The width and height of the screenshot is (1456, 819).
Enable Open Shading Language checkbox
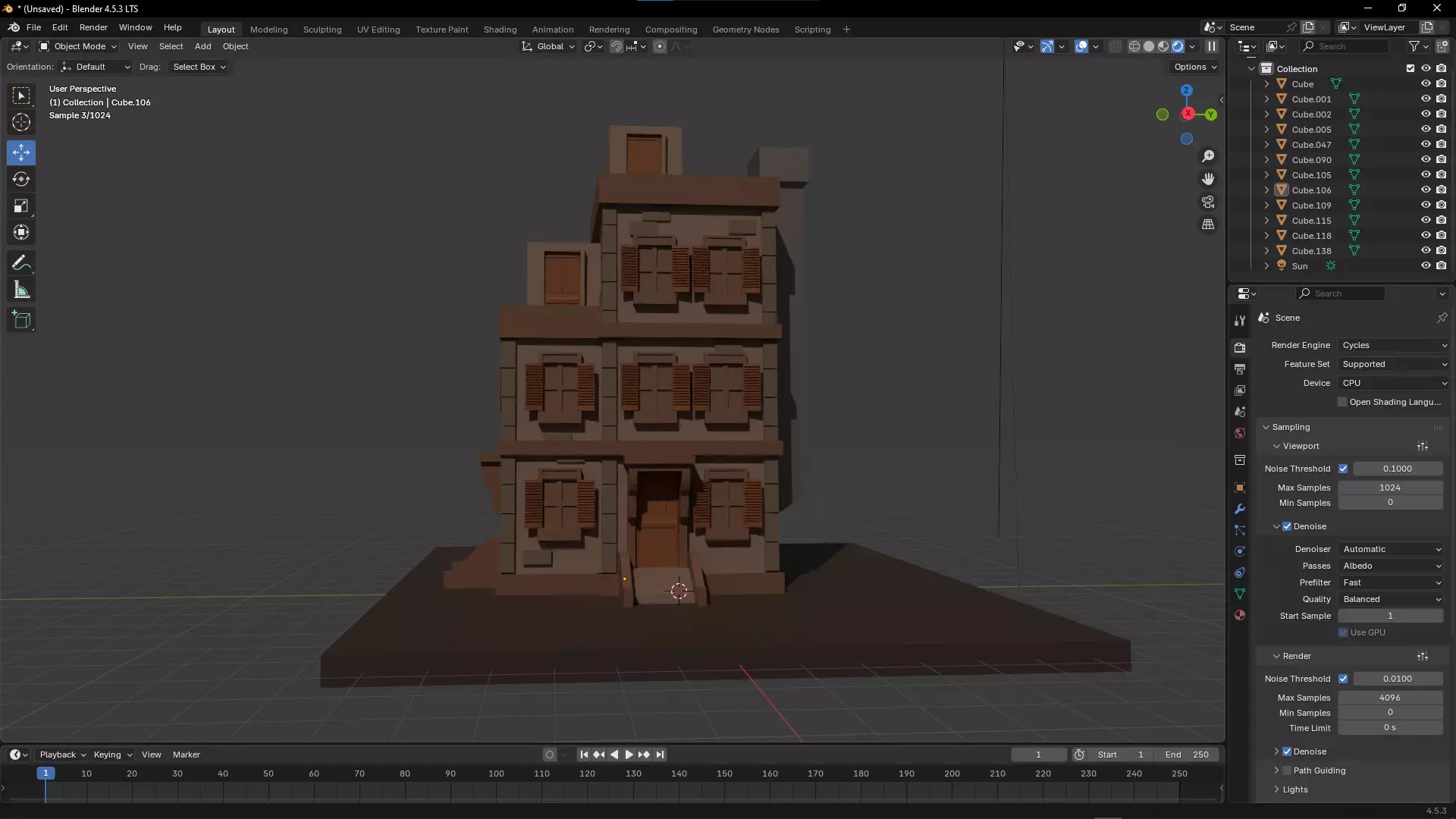coord(1342,402)
